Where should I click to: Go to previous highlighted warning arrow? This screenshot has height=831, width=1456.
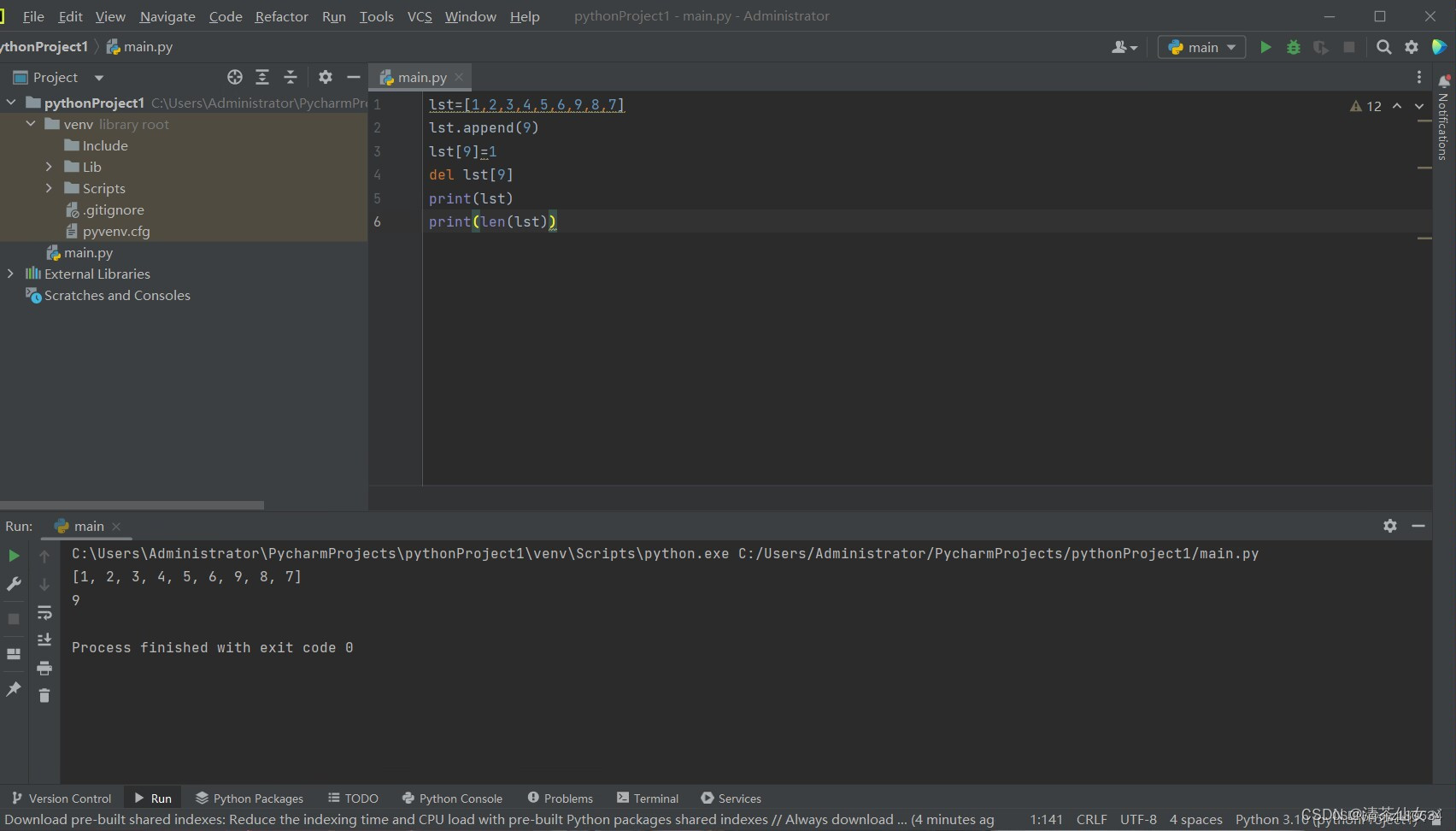pos(1397,106)
